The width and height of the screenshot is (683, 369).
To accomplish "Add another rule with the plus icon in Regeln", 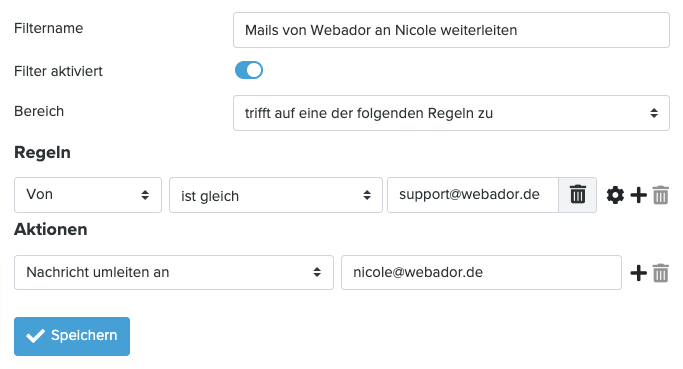I will (639, 195).
